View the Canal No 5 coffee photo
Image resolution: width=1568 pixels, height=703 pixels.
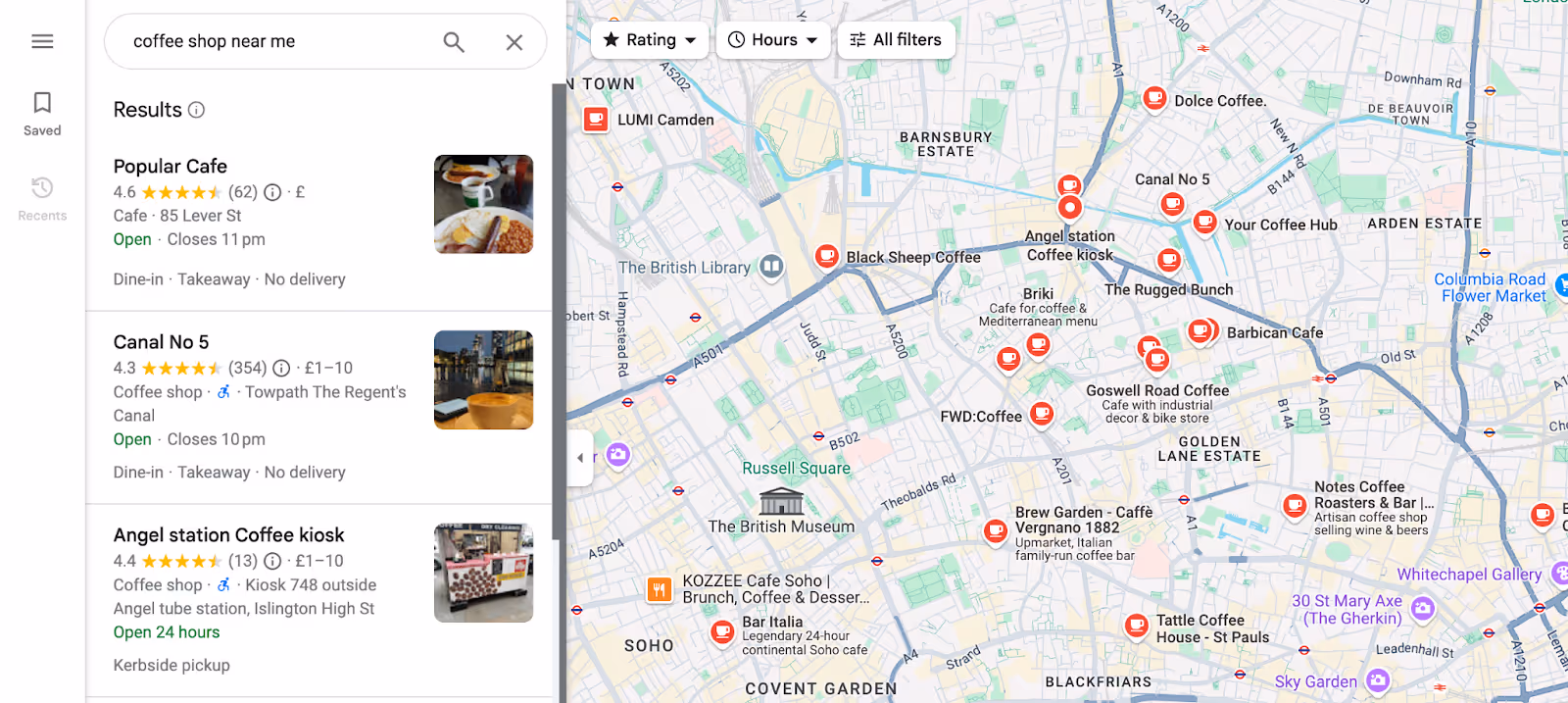(x=484, y=379)
